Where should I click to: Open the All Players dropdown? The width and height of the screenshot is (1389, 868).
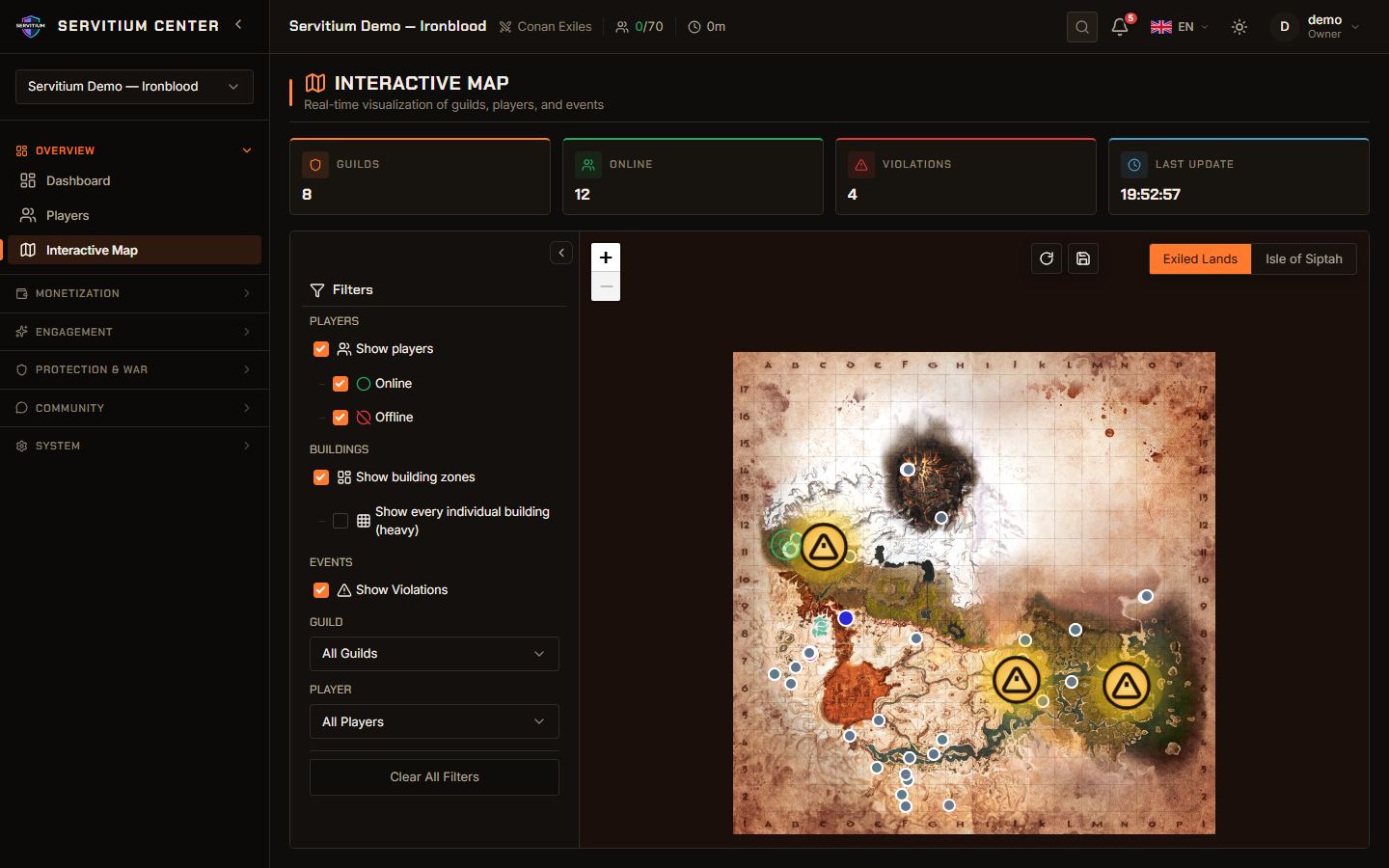pos(434,722)
